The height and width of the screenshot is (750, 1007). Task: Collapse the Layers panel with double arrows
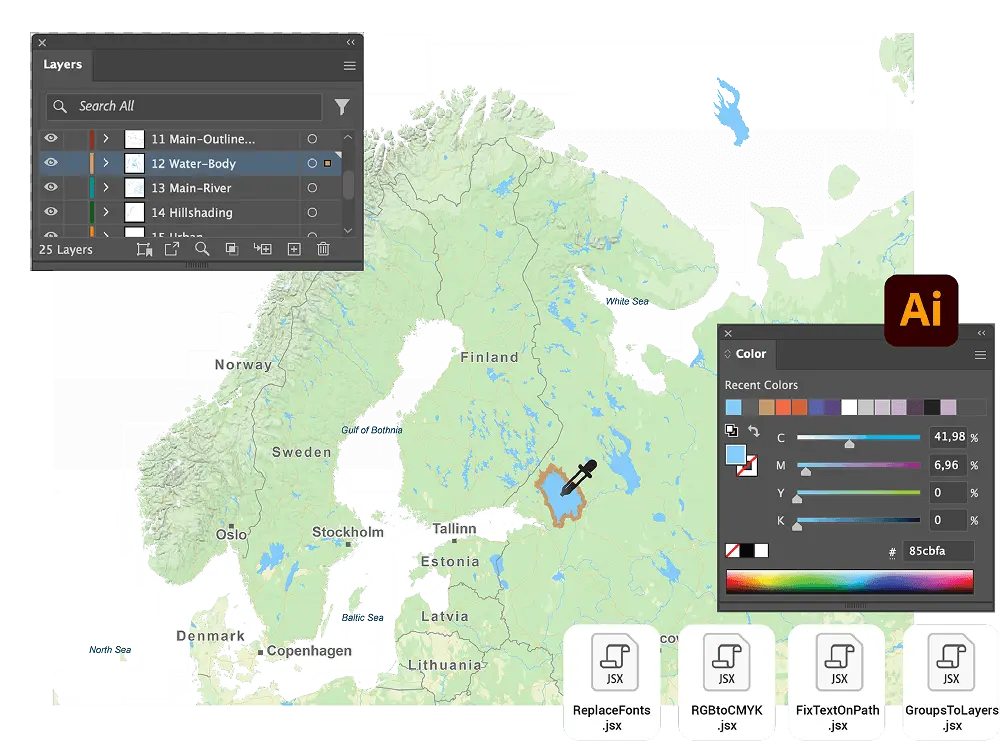(351, 42)
